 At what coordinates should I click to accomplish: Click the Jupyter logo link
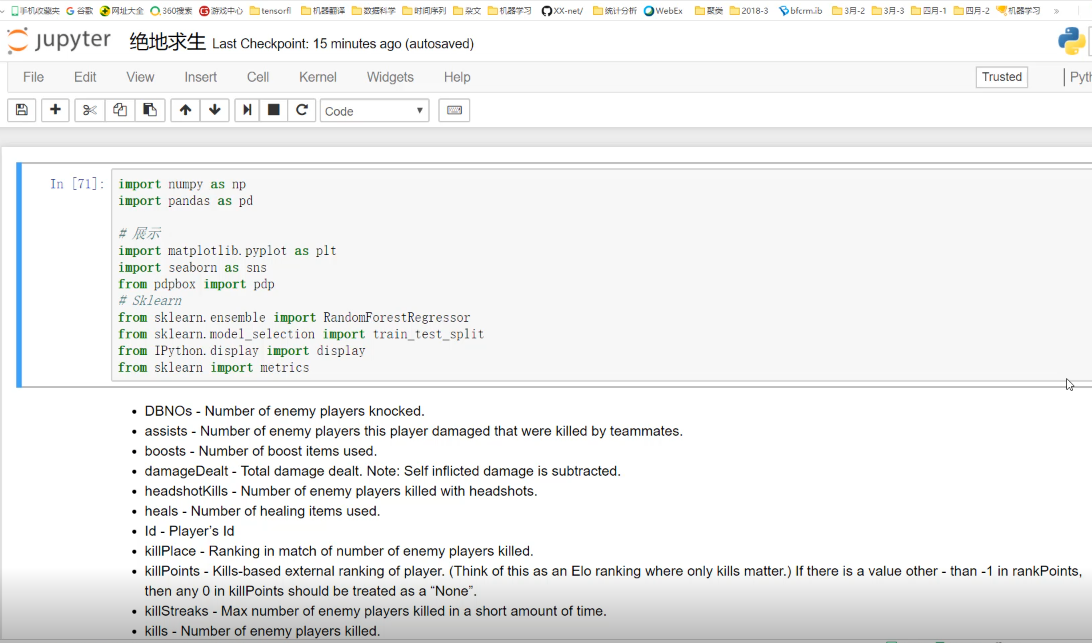click(59, 42)
